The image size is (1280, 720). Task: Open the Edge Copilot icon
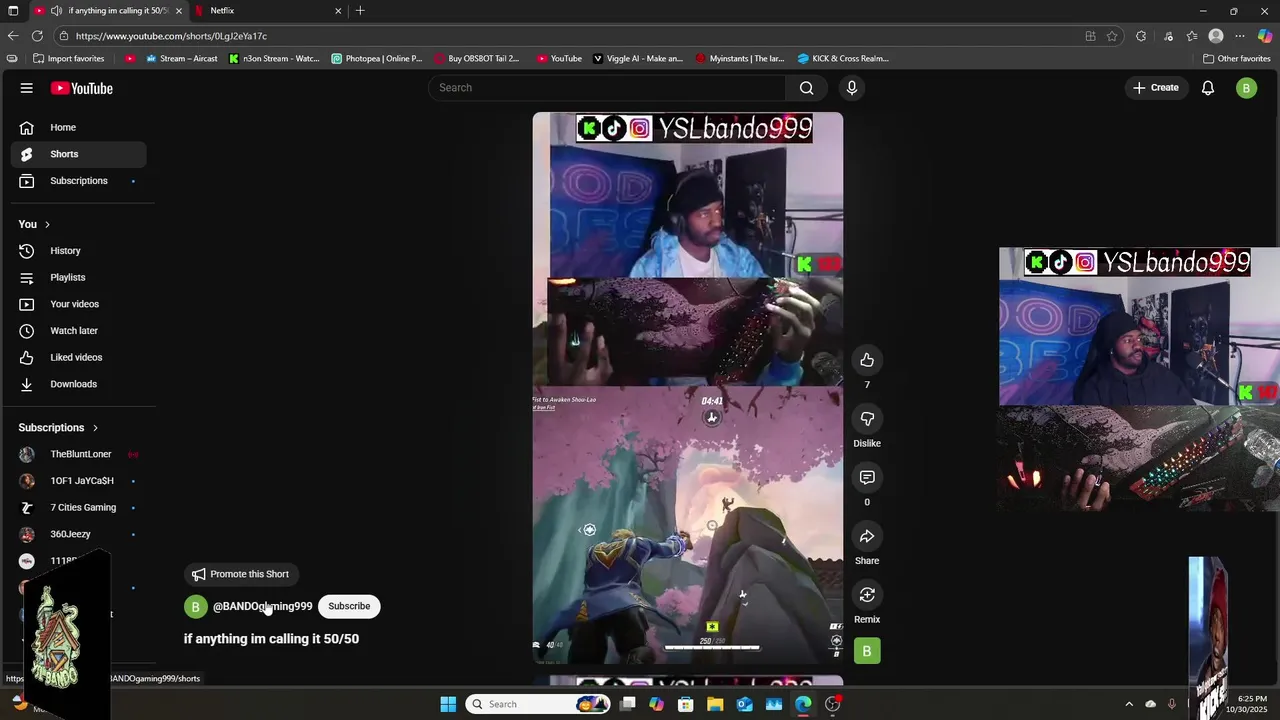(1265, 36)
